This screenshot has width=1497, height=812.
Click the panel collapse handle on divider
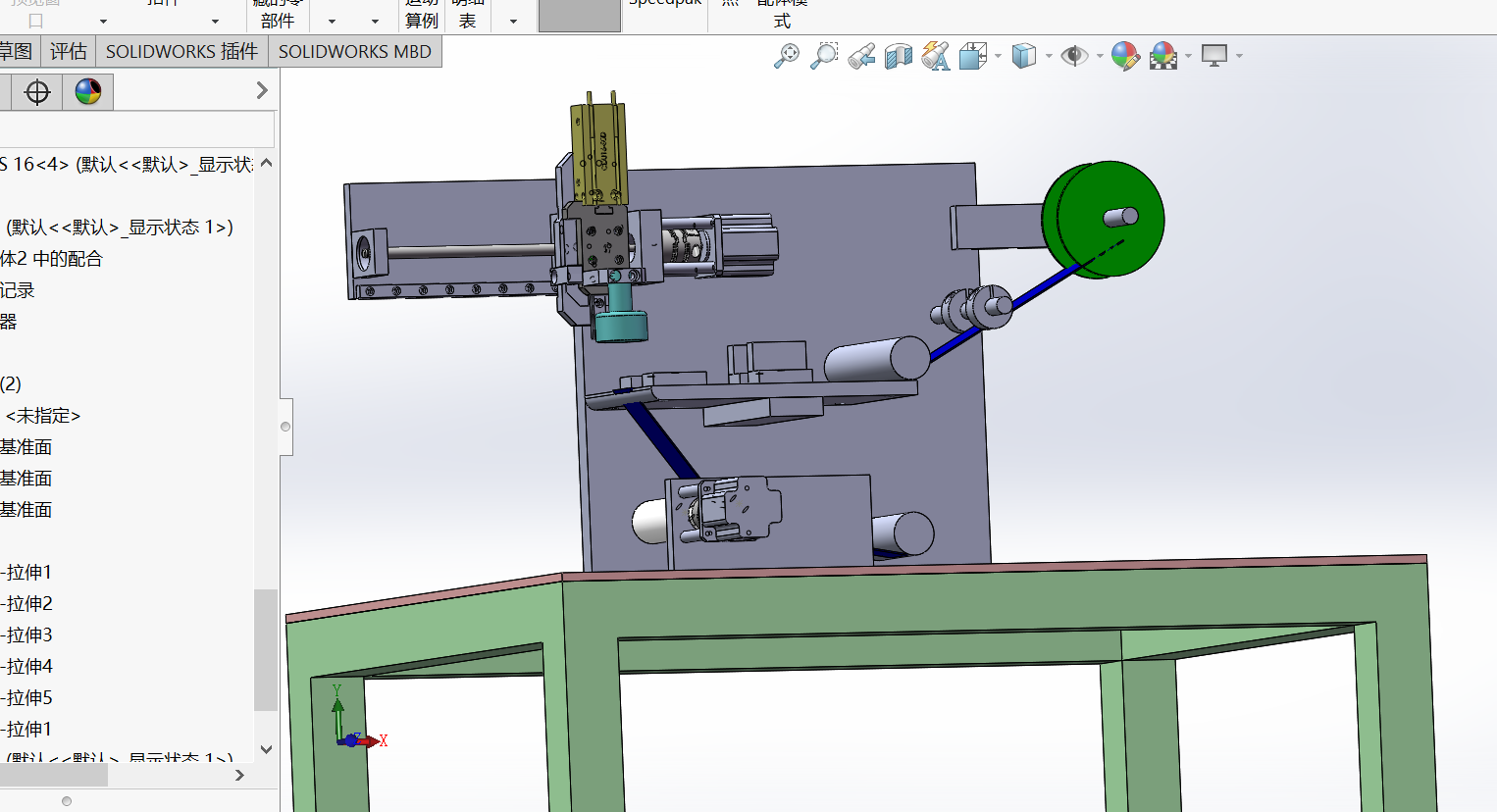[x=285, y=427]
